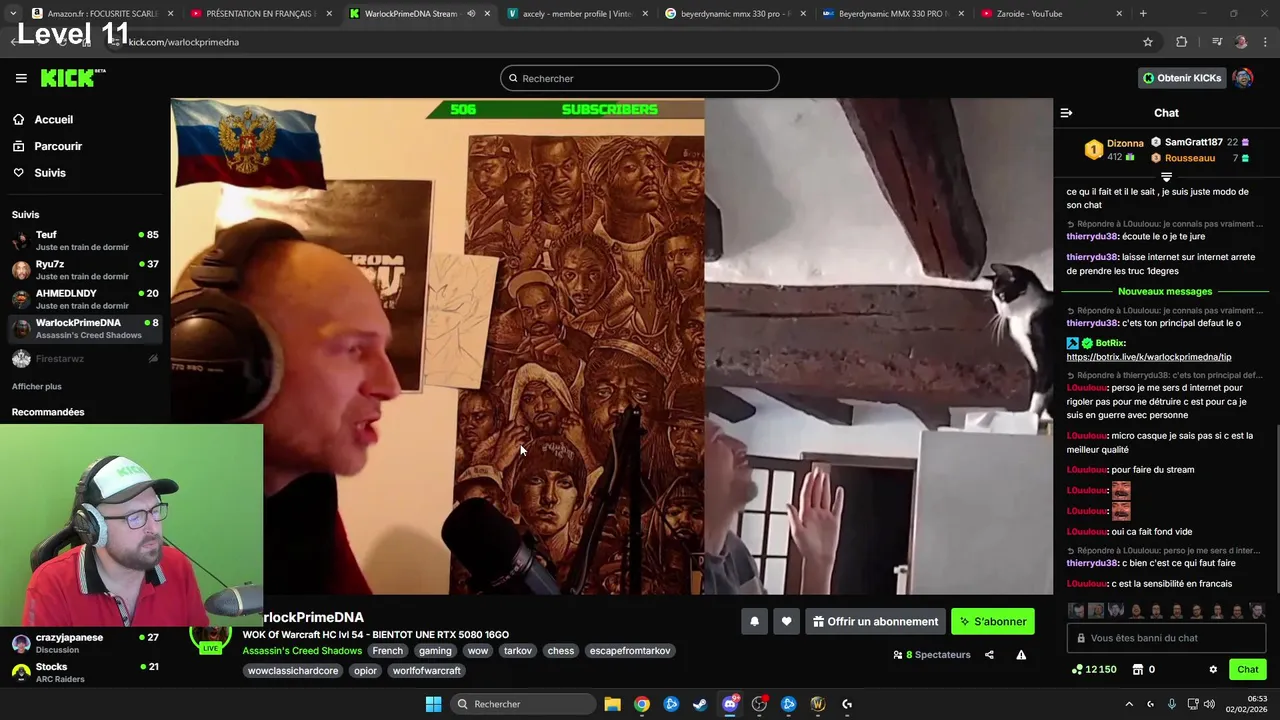Viewport: 1280px width, 720px height.
Task: Open chat settings gear icon
Action: (1213, 670)
